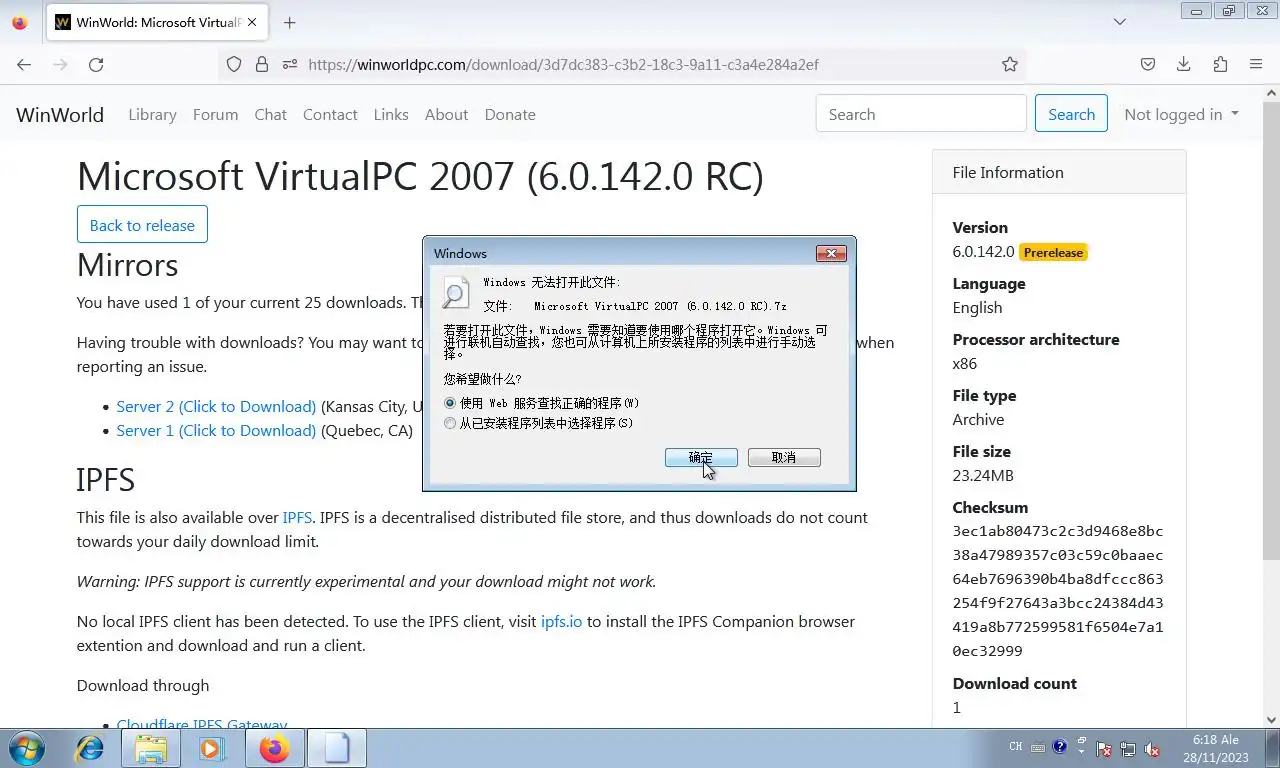Bookmark this page with the star icon
Viewport: 1280px width, 768px height.
pos(1010,64)
